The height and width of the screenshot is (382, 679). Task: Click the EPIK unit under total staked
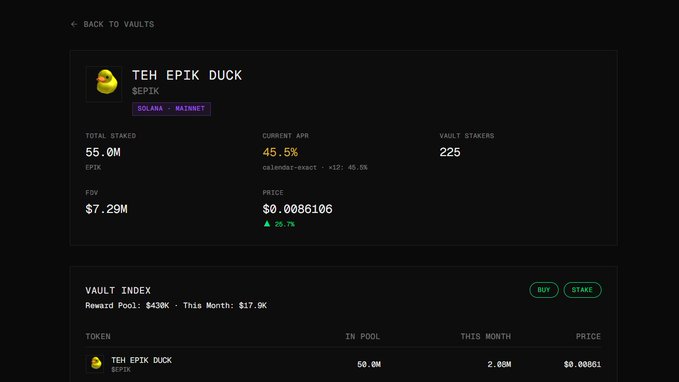[x=93, y=168]
